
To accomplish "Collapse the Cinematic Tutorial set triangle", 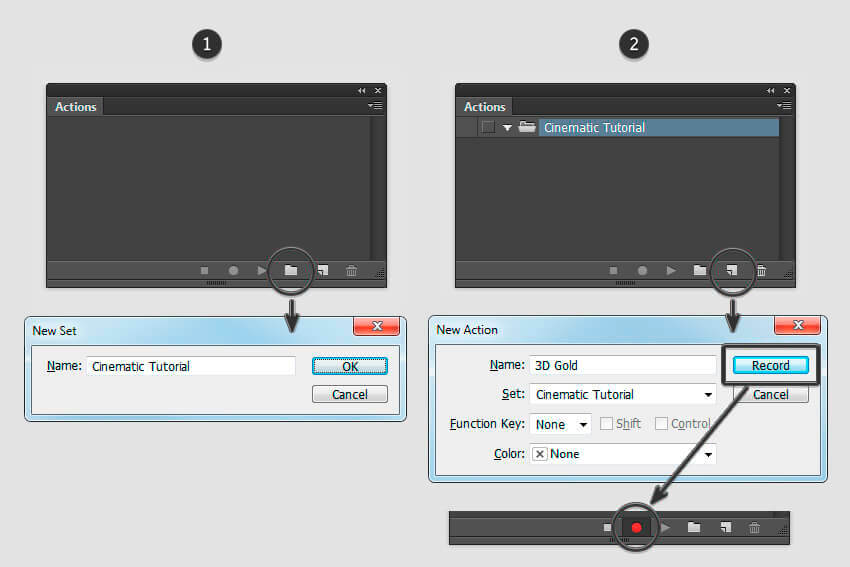I will [x=507, y=128].
